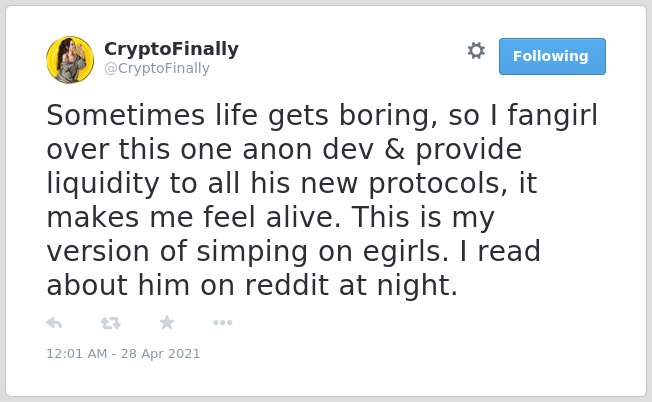Viewport: 652px width, 402px height.
Task: Open the three-dot more options icon
Action: tap(222, 323)
